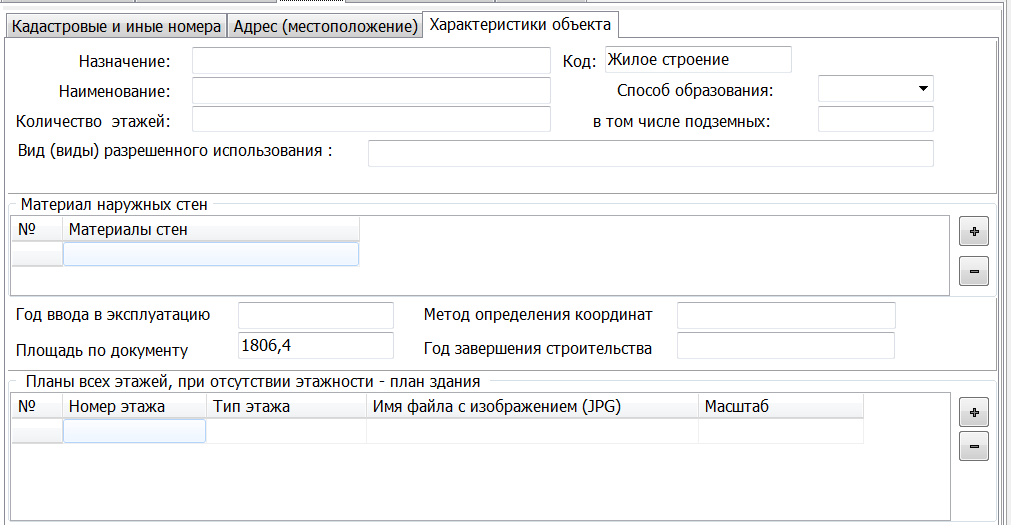The image size is (1011, 525).
Task: Click the empty cell under Материалы стен
Action: tap(211, 254)
